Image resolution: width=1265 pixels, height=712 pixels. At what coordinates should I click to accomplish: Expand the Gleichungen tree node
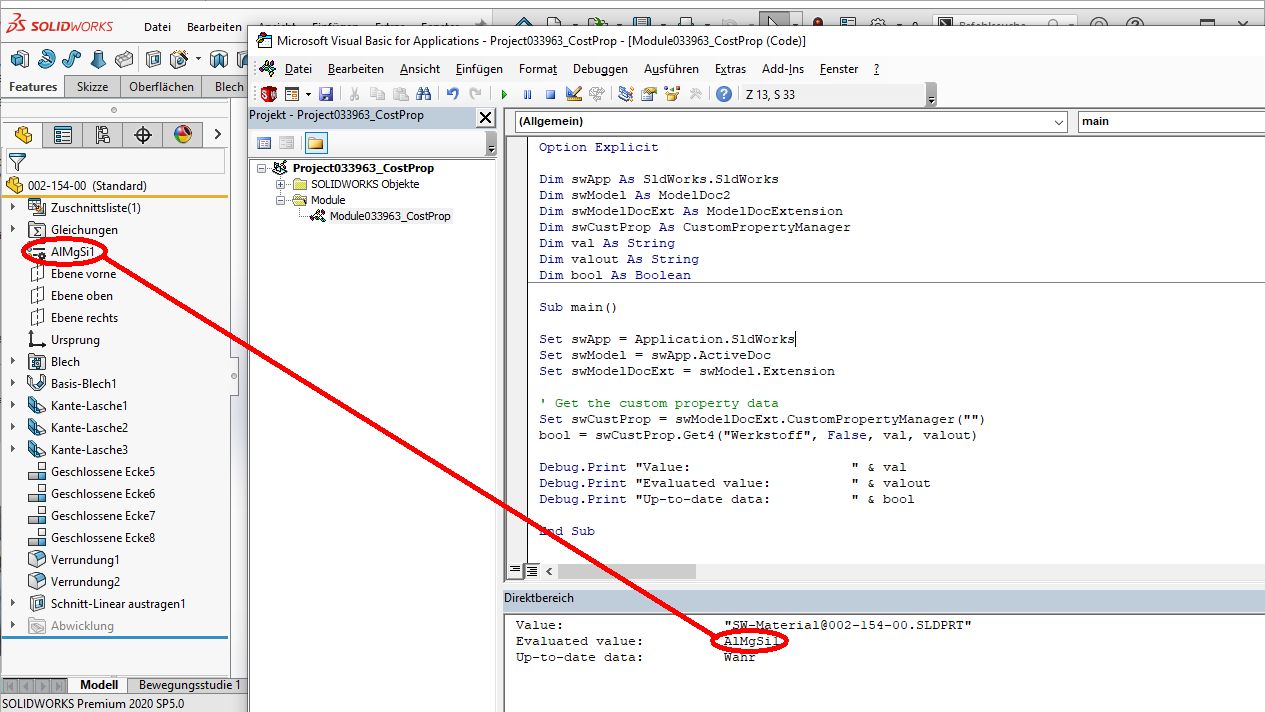coord(12,229)
